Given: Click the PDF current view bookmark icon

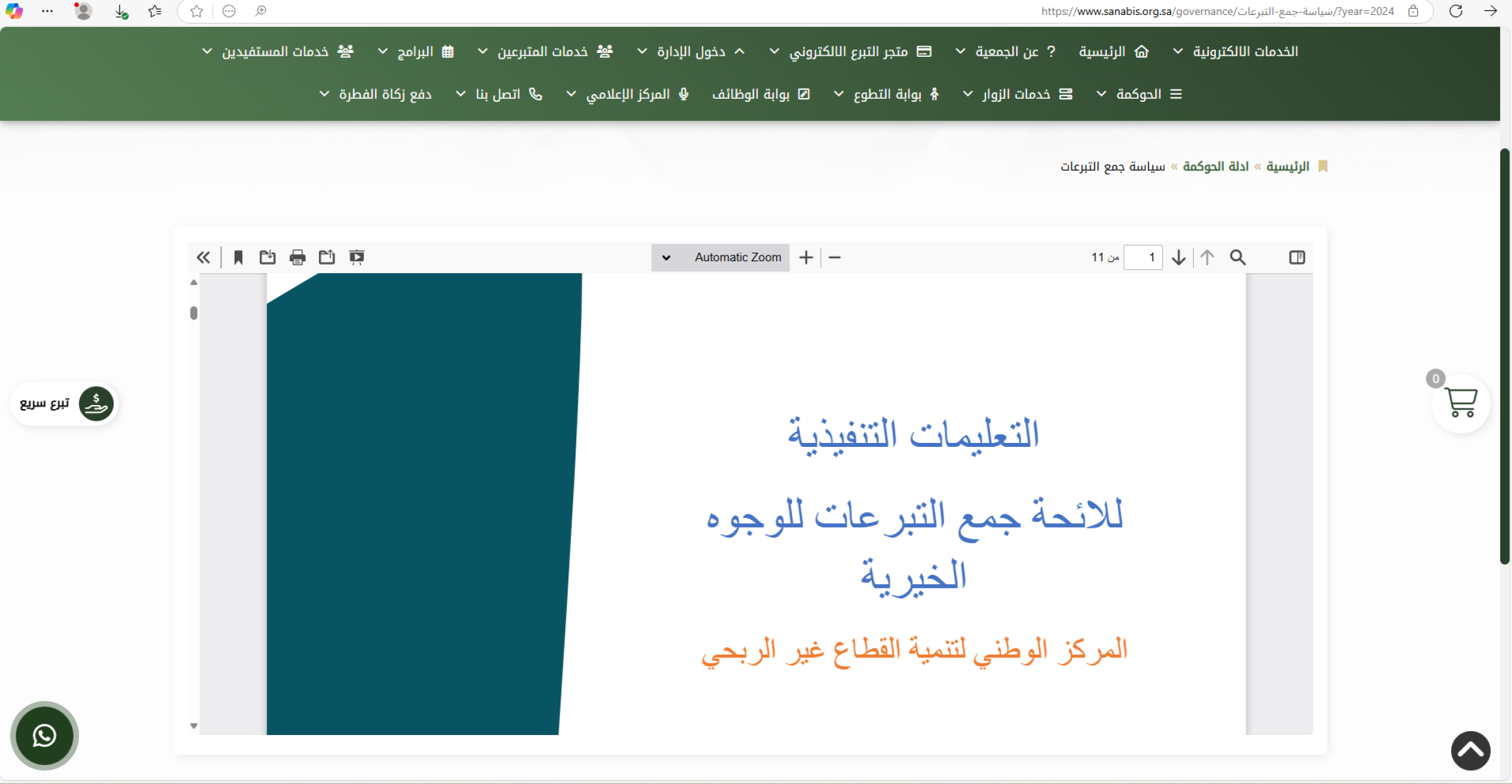Looking at the screenshot, I should tap(238, 257).
